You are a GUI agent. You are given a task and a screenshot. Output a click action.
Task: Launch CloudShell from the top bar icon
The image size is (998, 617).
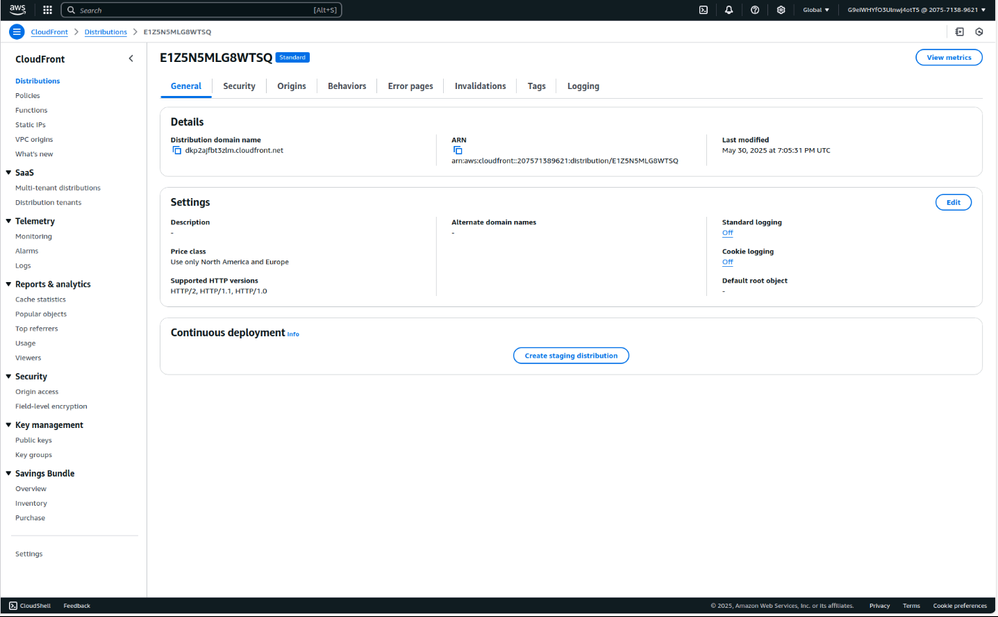(703, 10)
